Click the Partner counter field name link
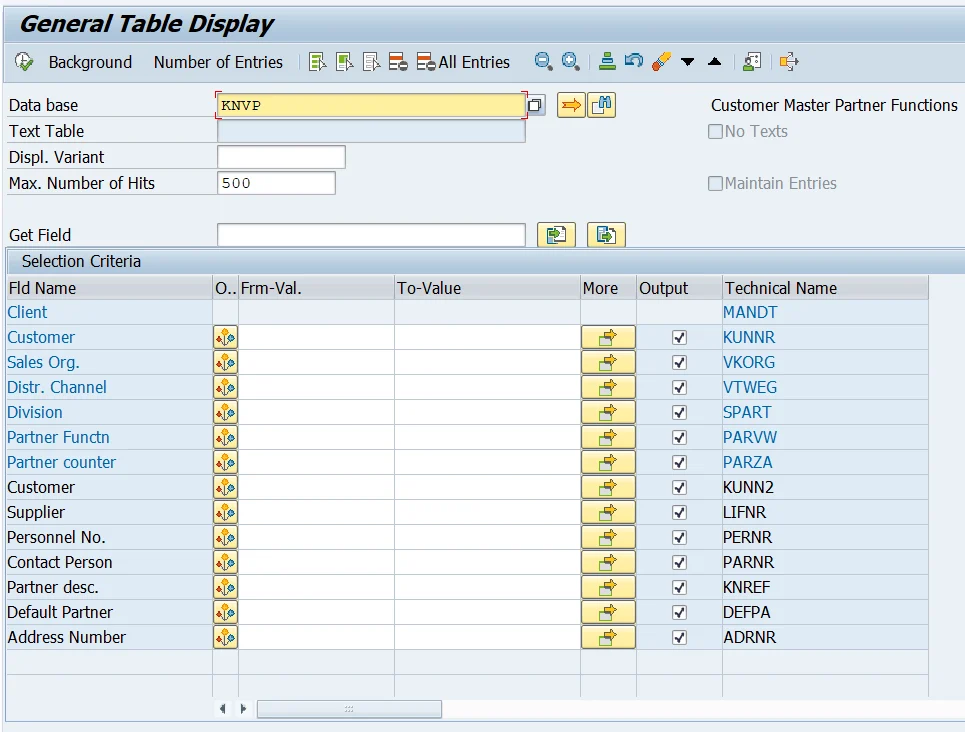This screenshot has height=732, width=965. (x=62, y=462)
